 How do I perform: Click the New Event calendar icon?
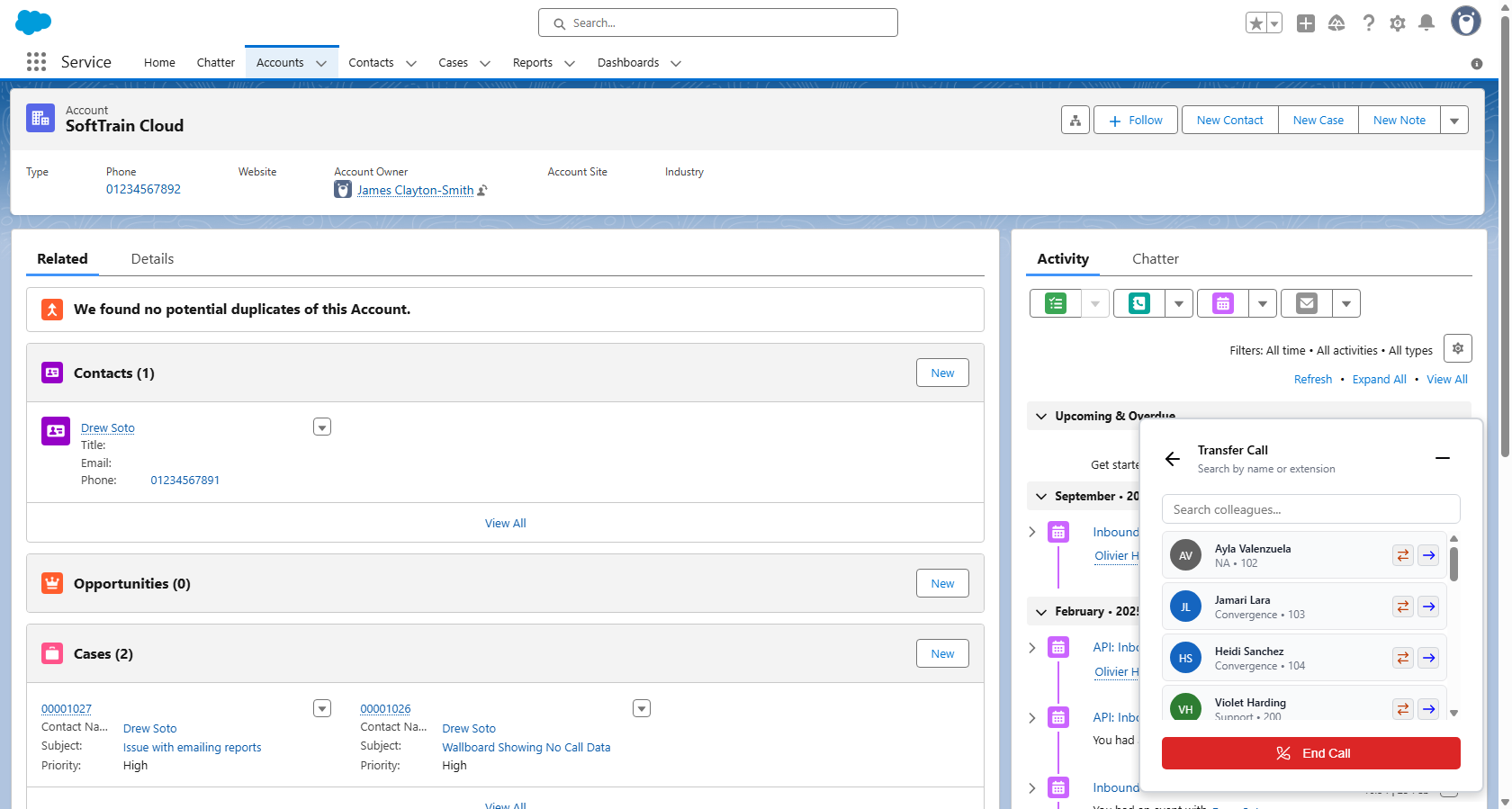1222,304
